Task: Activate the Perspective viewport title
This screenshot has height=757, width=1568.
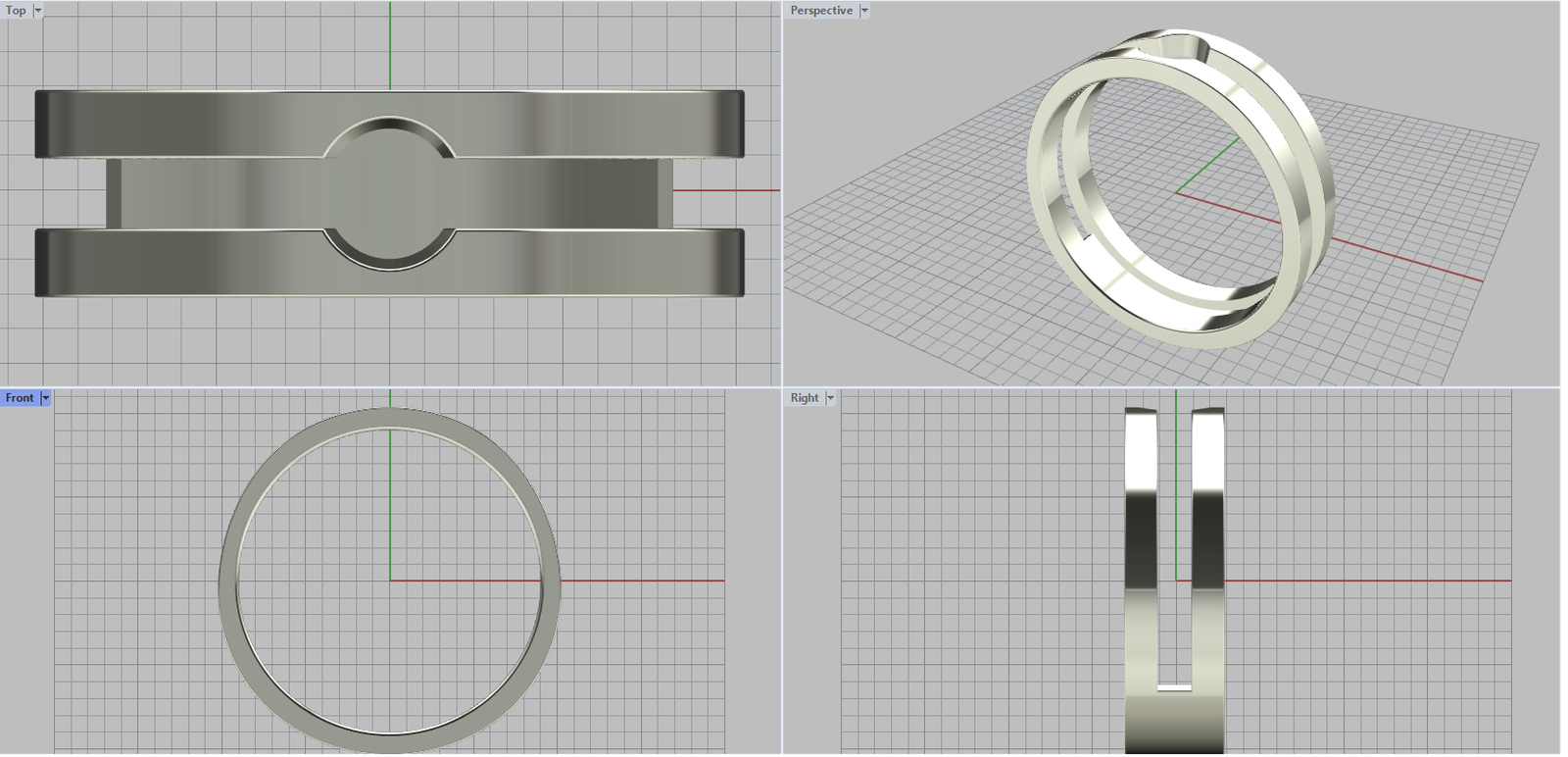Action: [x=821, y=11]
